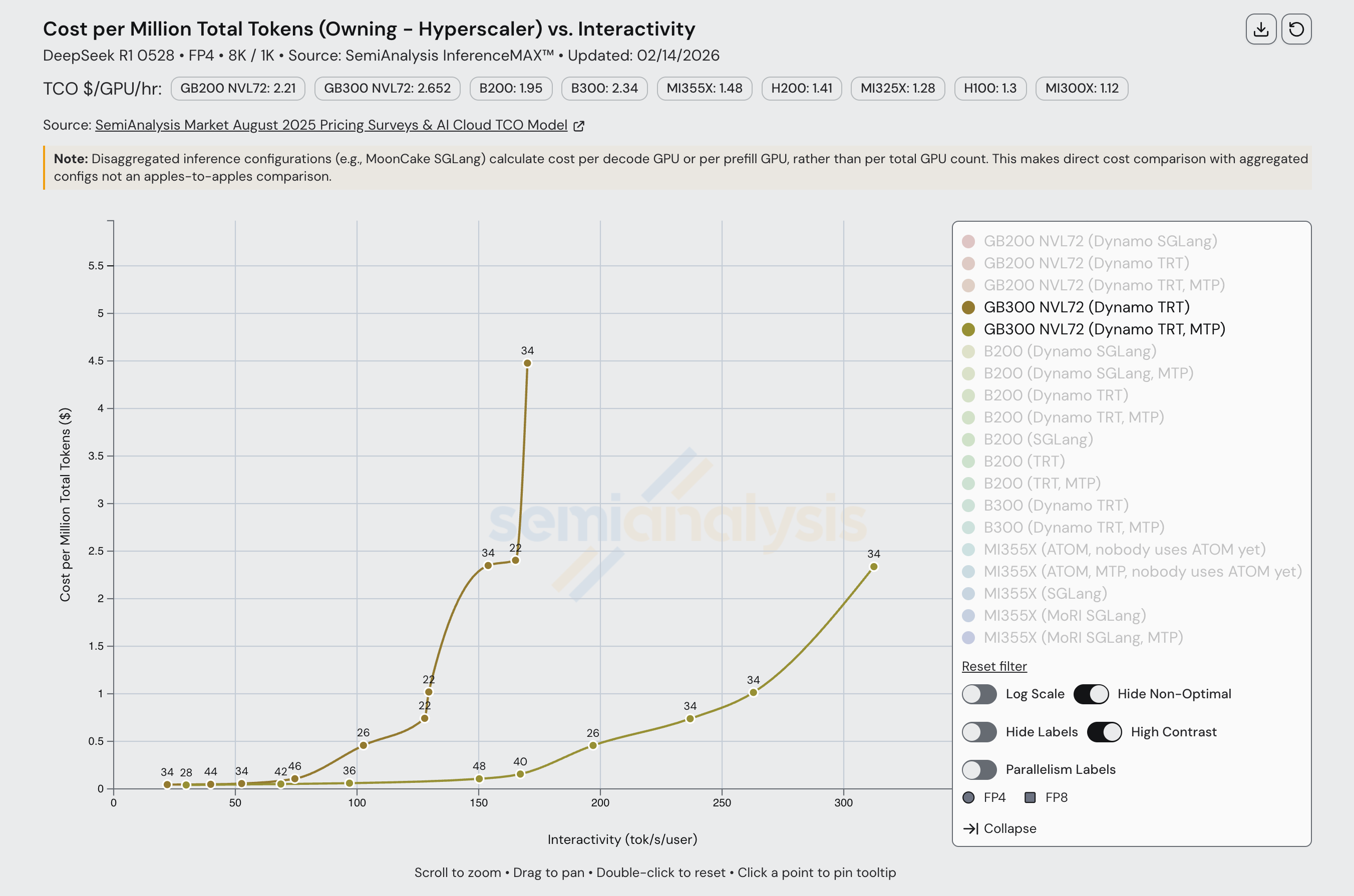This screenshot has width=1354, height=896.
Task: Click the reset view icon
Action: click(x=1296, y=29)
